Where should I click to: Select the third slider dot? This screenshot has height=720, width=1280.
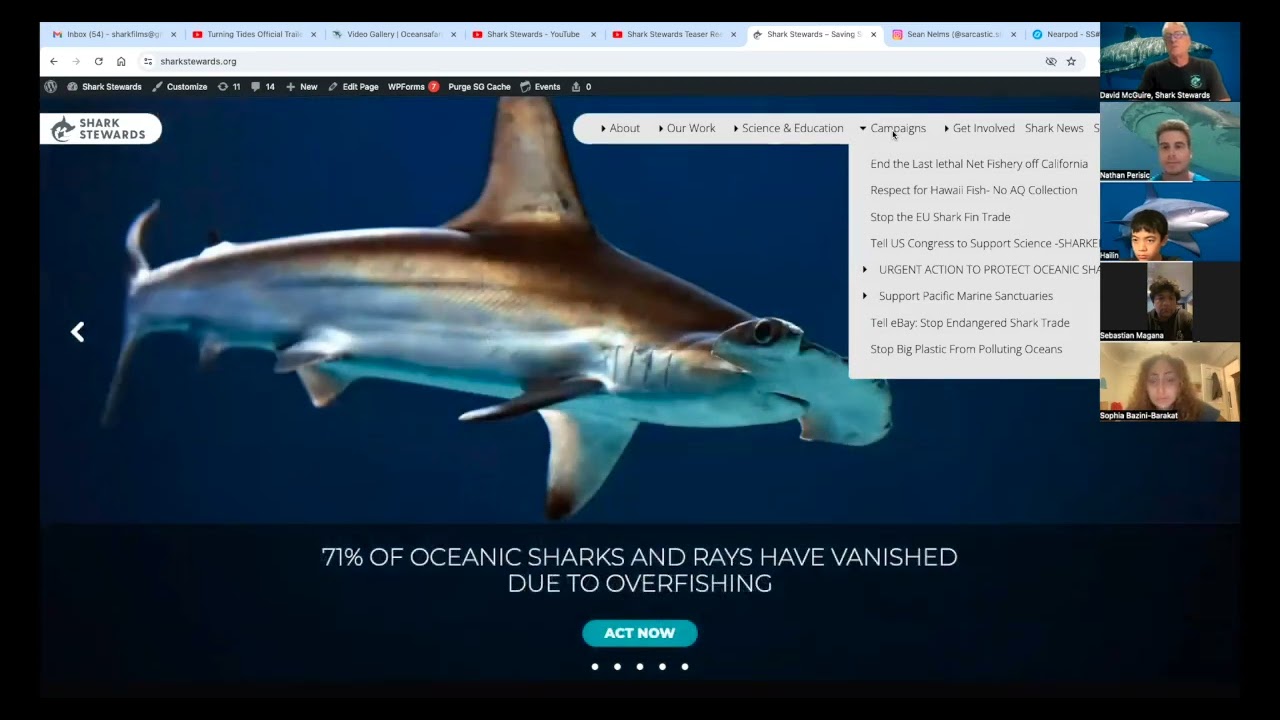(640, 666)
